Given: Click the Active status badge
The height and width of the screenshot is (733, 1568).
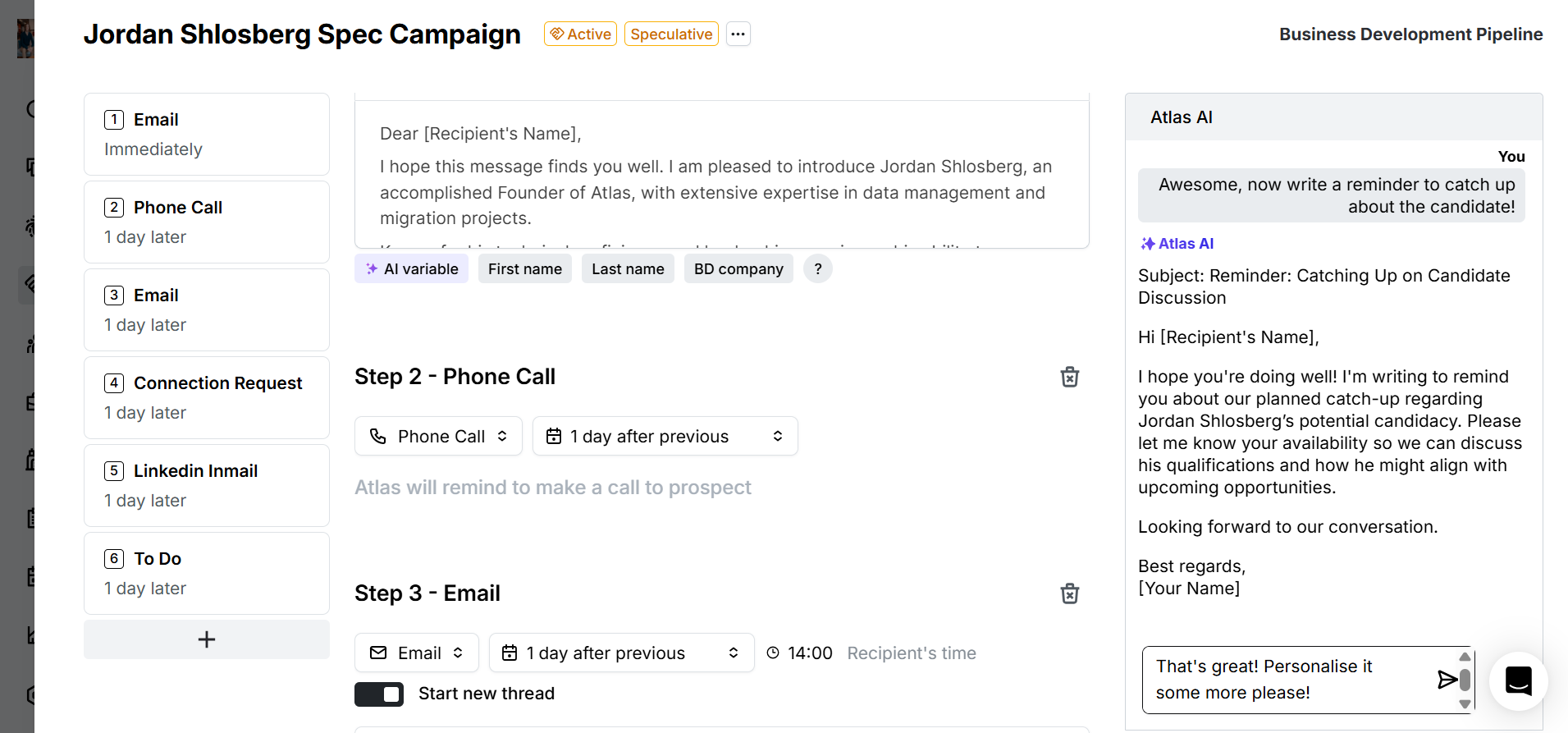Looking at the screenshot, I should 580,34.
